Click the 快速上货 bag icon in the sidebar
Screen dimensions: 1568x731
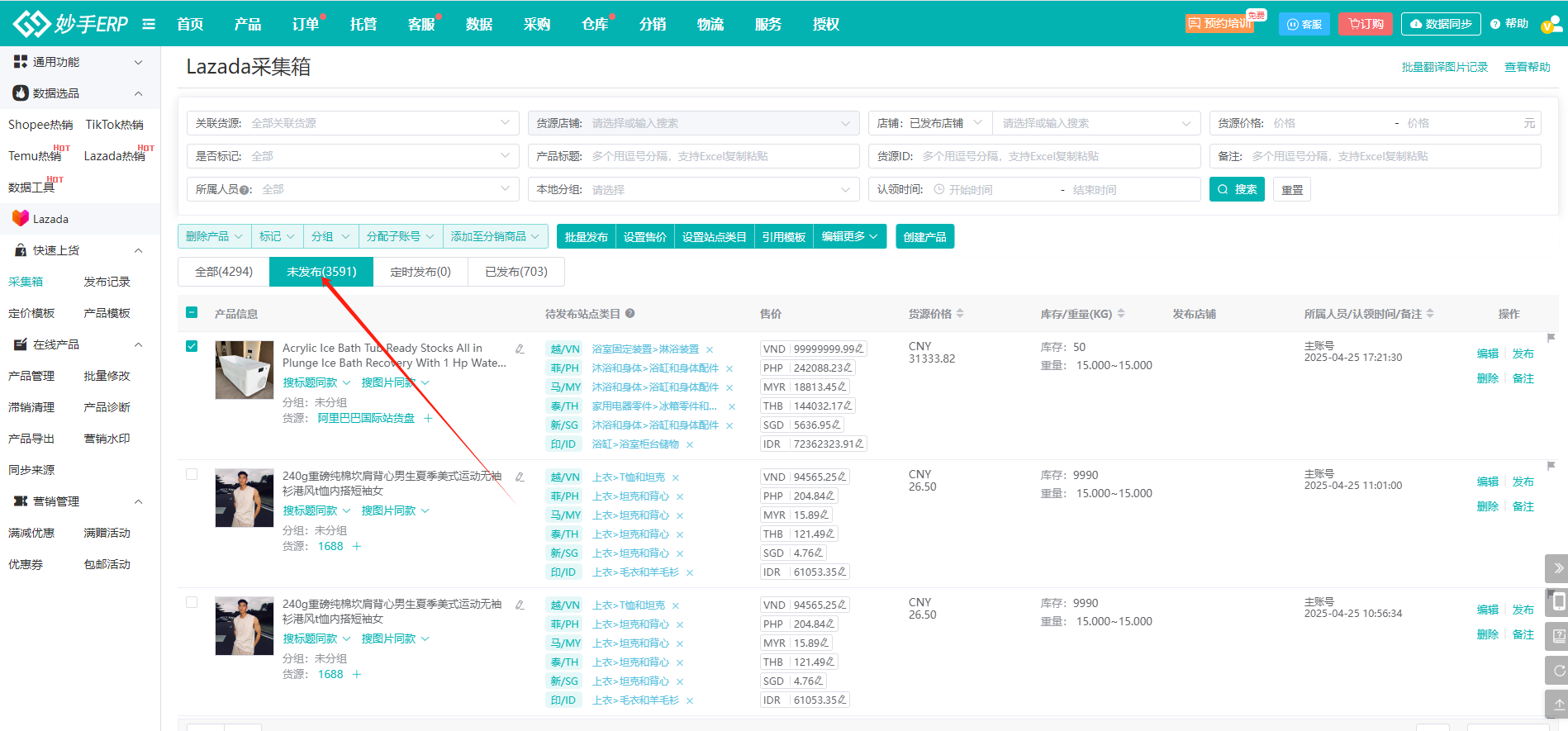coord(21,250)
